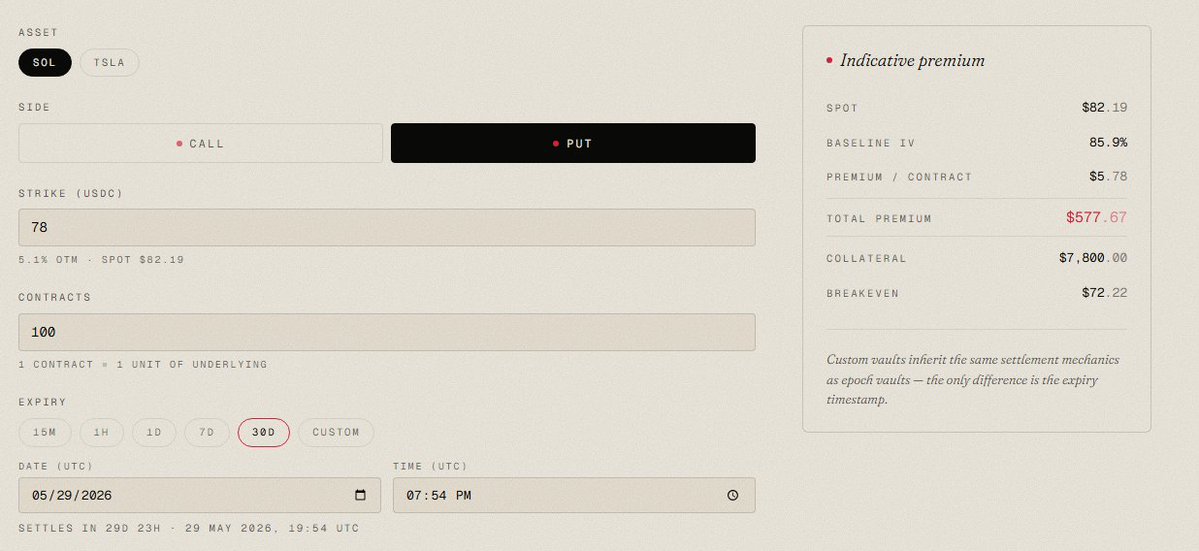Click the ASSET section label
This screenshot has width=1199, height=551.
(x=38, y=33)
